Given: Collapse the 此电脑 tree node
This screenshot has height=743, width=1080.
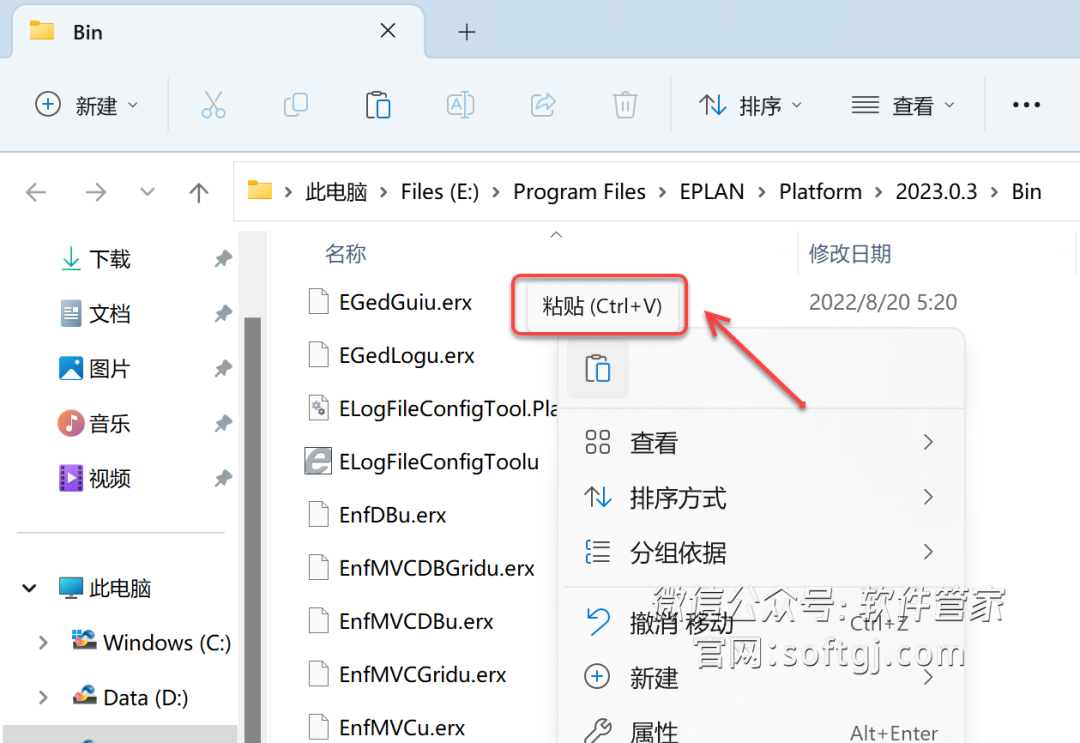Looking at the screenshot, I should tap(30, 588).
